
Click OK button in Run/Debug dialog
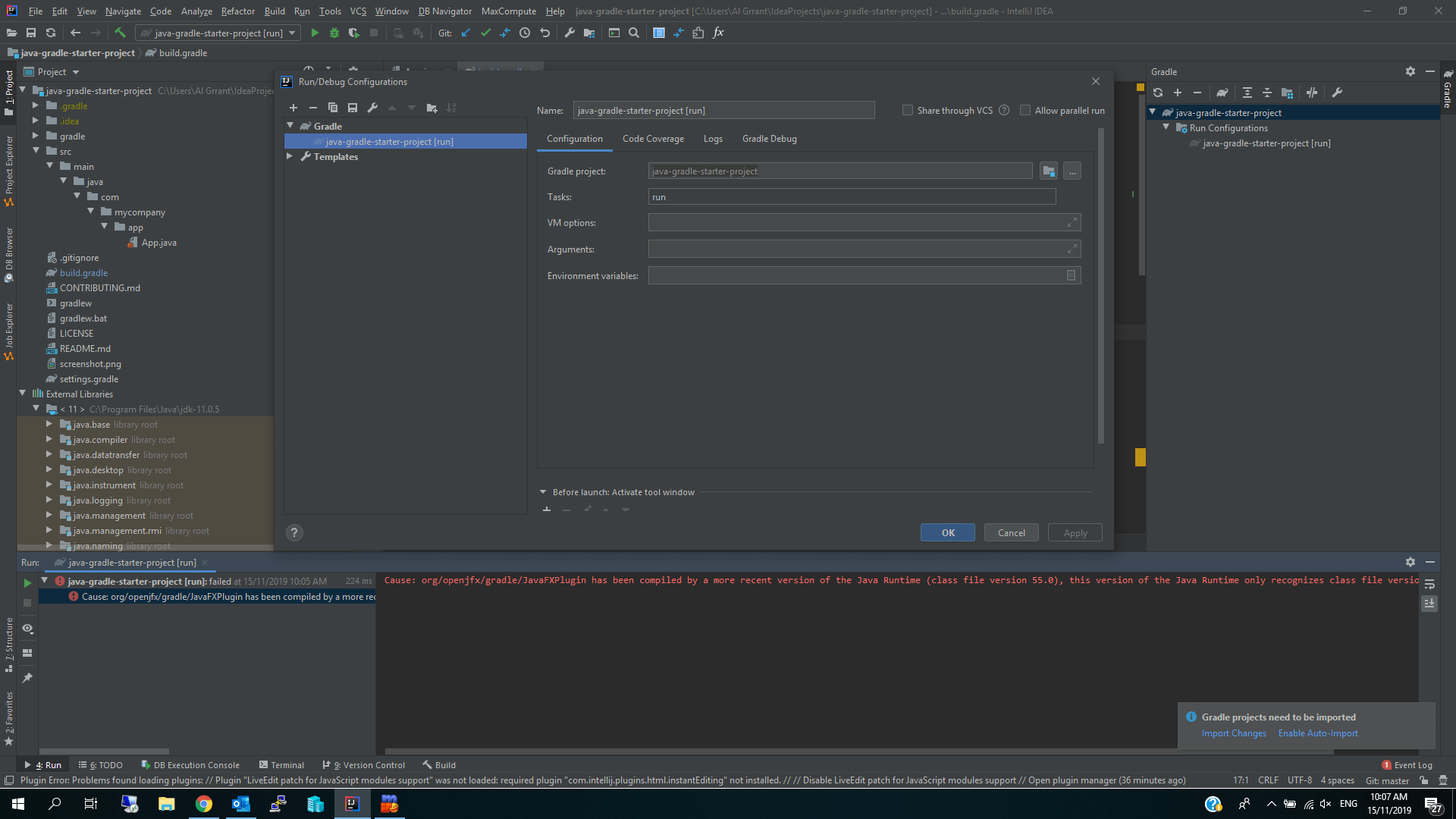948,532
